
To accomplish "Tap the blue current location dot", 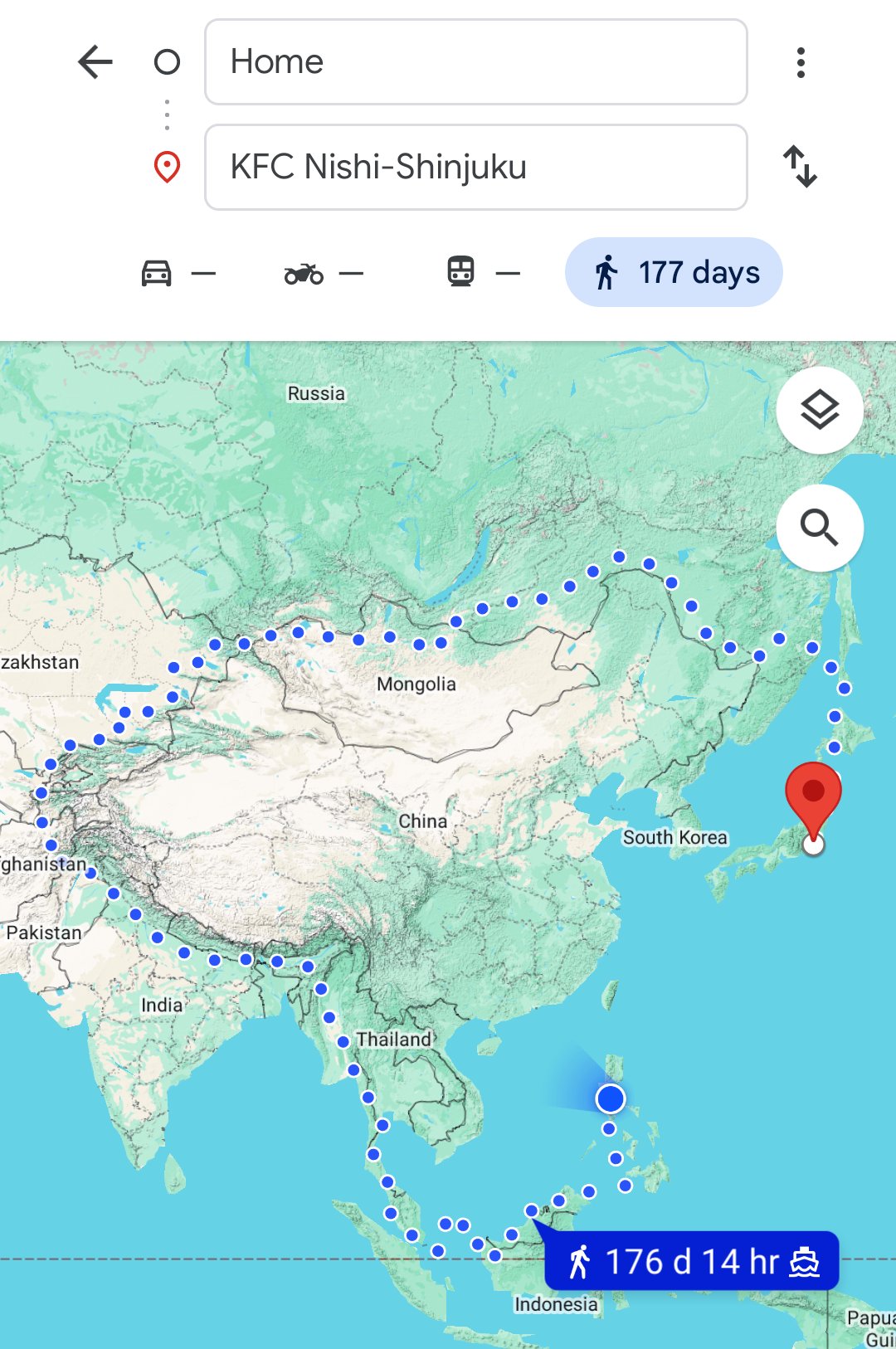I will 611,1098.
